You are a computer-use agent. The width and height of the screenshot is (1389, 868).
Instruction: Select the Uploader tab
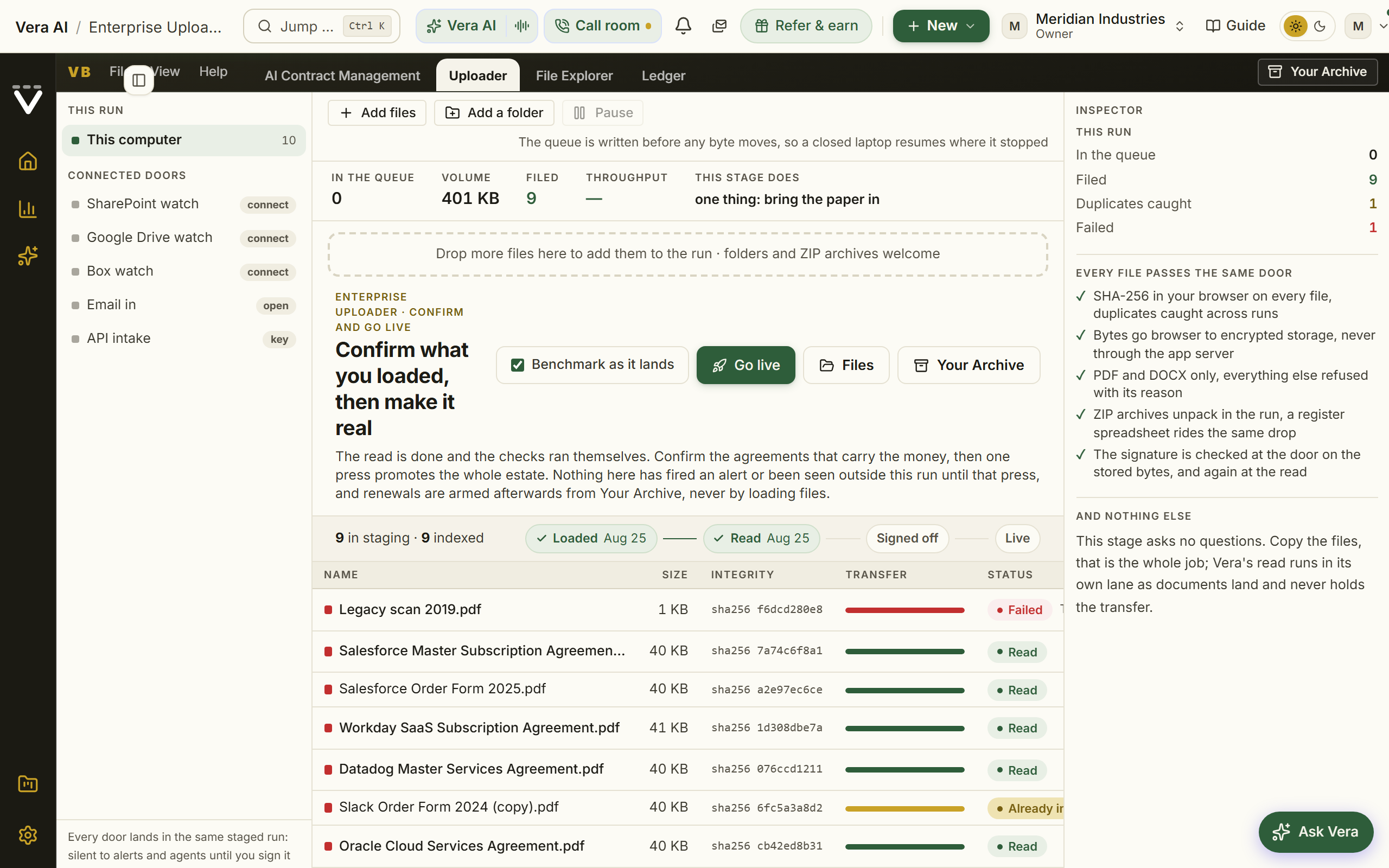point(477,75)
